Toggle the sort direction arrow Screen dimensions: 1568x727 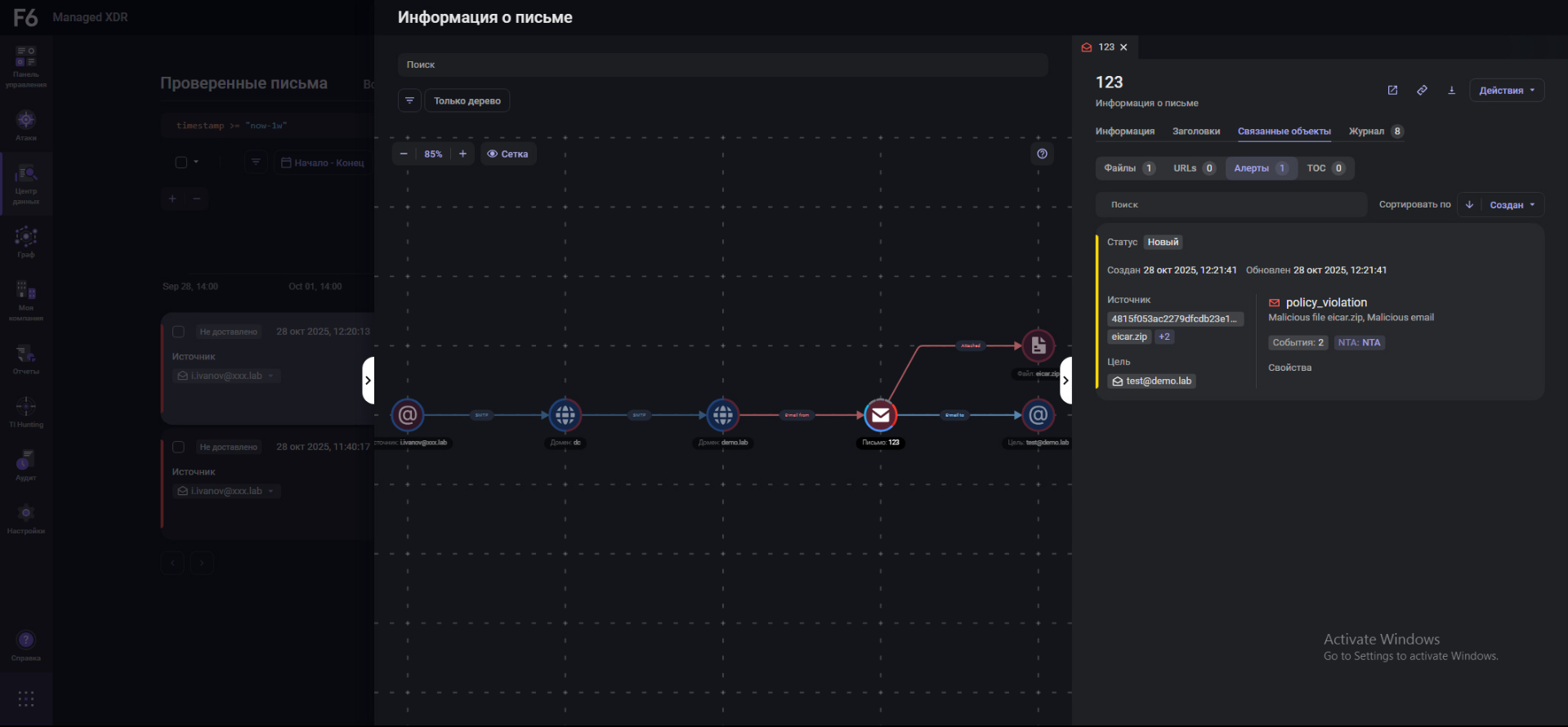point(1469,205)
